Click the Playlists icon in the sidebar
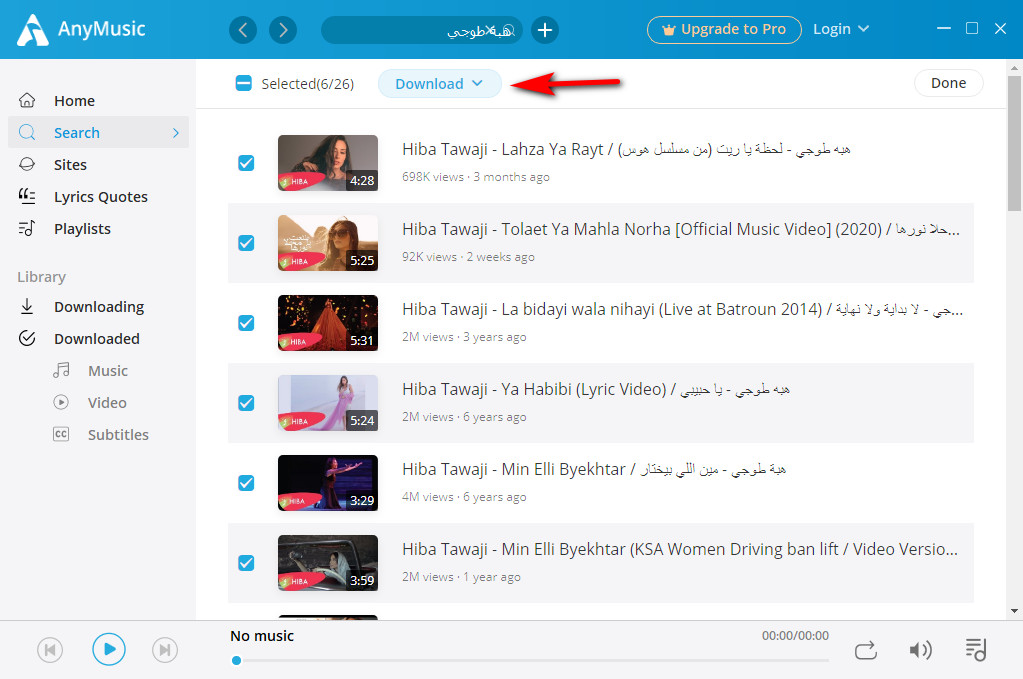Image resolution: width=1023 pixels, height=679 pixels. [27, 228]
